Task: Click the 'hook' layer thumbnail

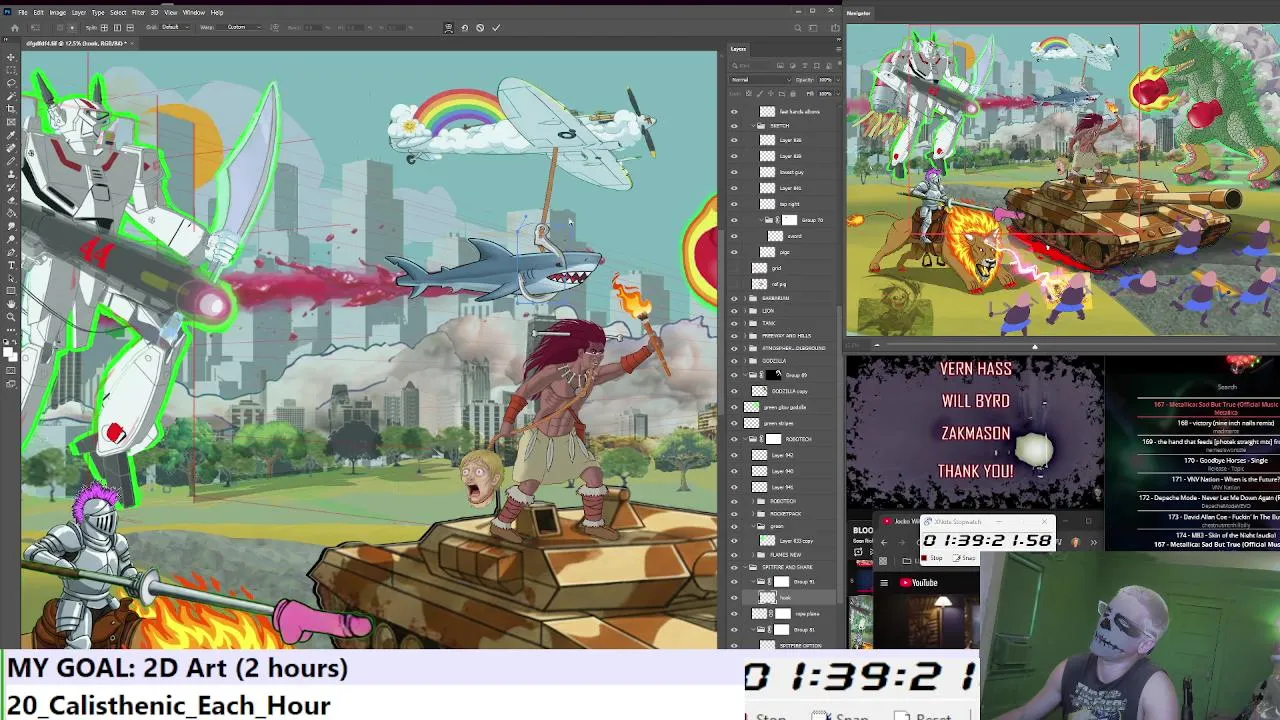Action: [767, 597]
